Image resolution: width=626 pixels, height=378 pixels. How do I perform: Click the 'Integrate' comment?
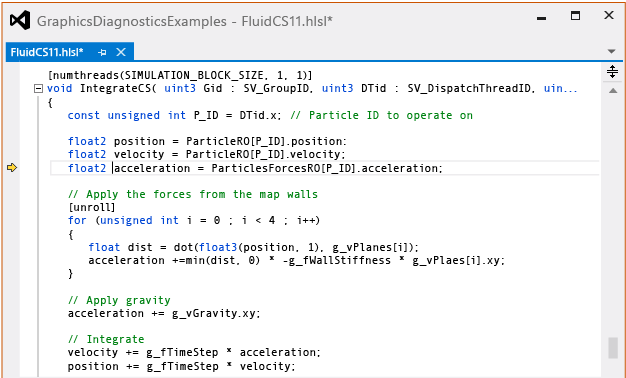pos(106,339)
